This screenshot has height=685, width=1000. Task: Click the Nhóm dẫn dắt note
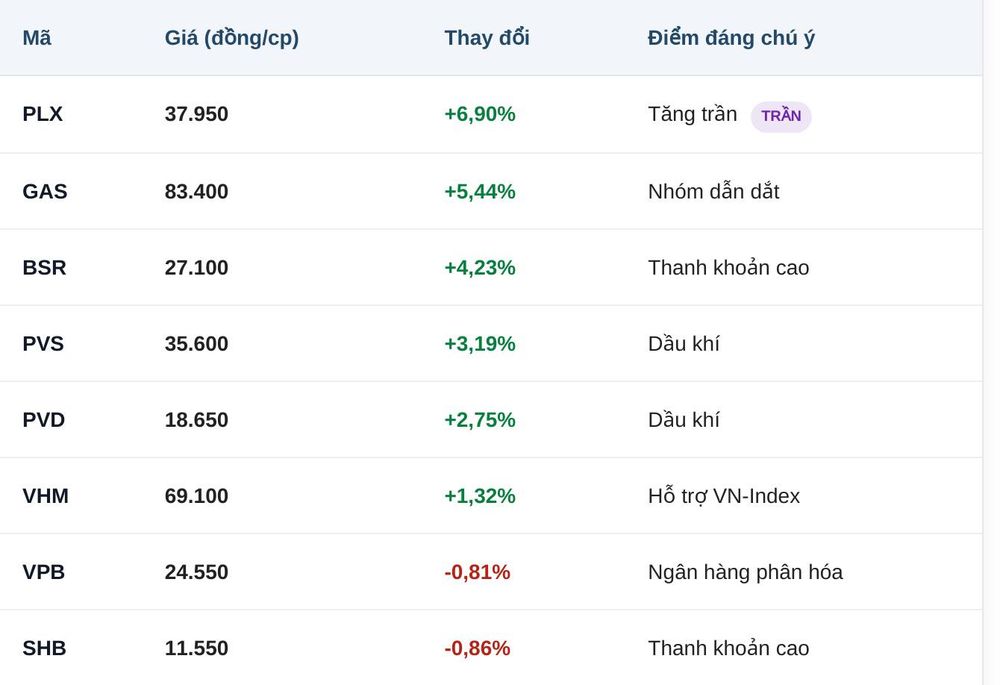pyautogui.click(x=714, y=191)
